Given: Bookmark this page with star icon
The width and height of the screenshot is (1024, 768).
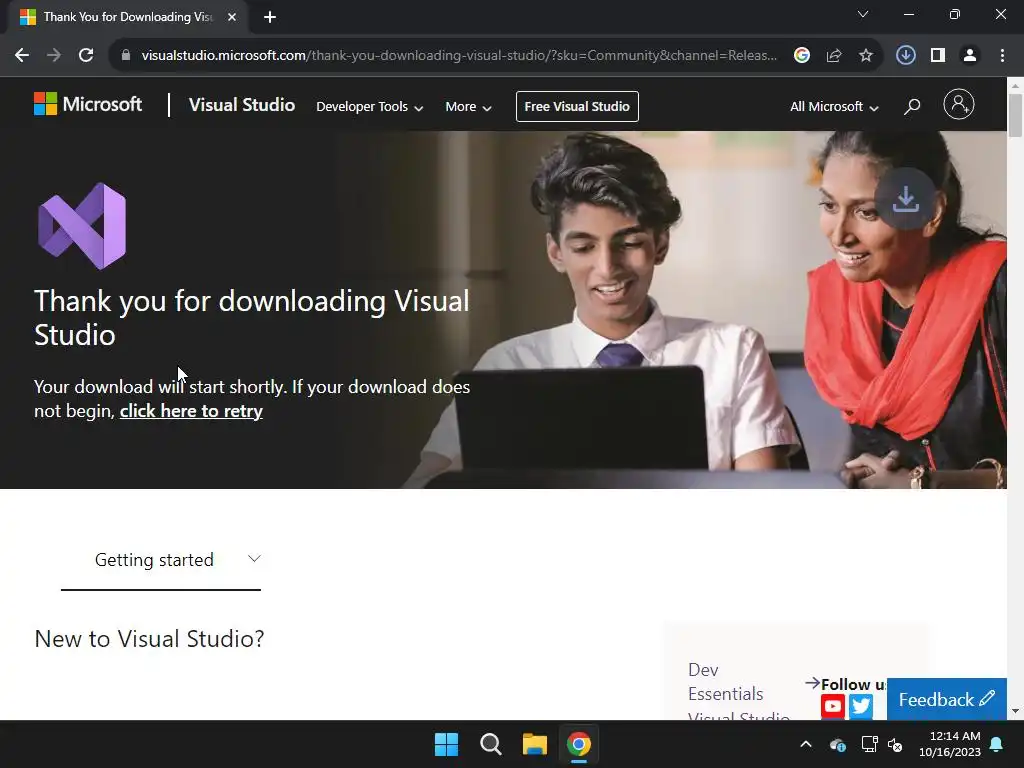Looking at the screenshot, I should click(866, 56).
